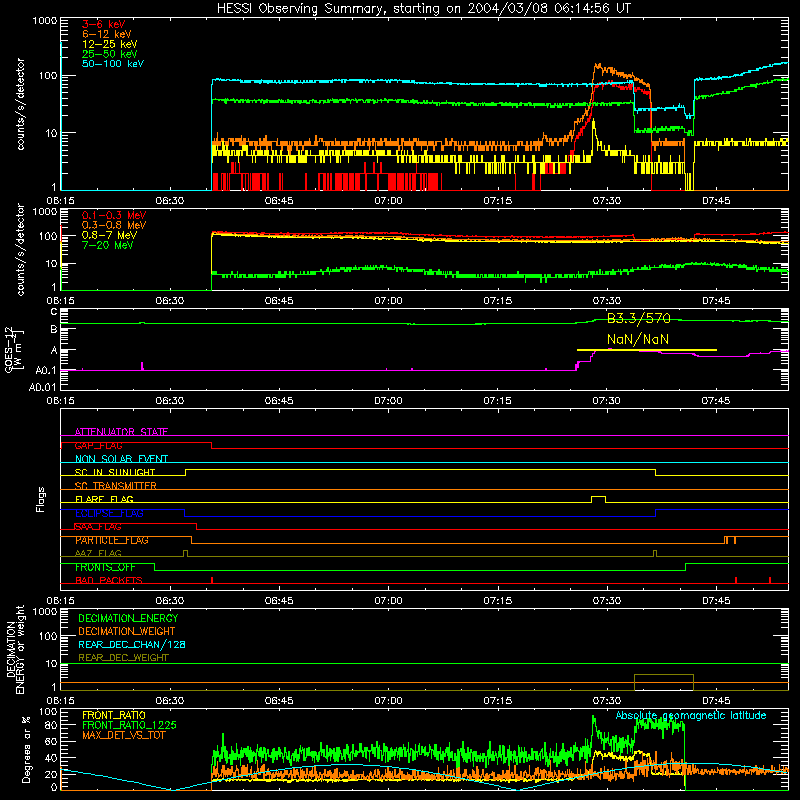
Task: Click the 7-20 MeV legend entry
Action: coord(108,245)
